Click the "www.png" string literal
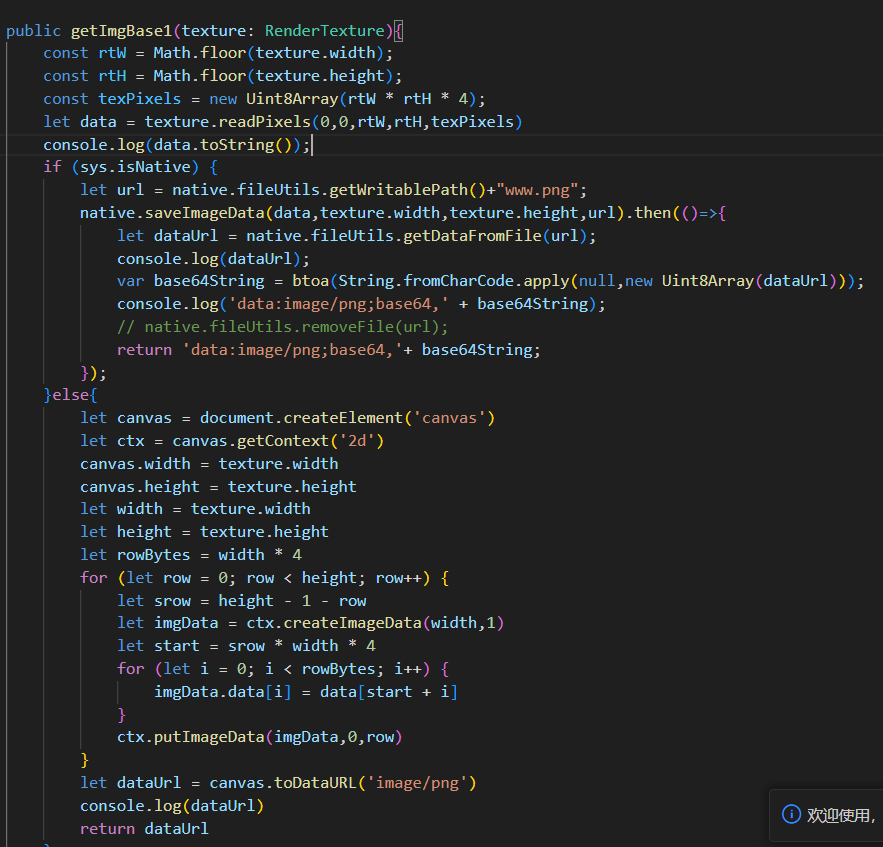This screenshot has width=883, height=847. click(x=537, y=190)
